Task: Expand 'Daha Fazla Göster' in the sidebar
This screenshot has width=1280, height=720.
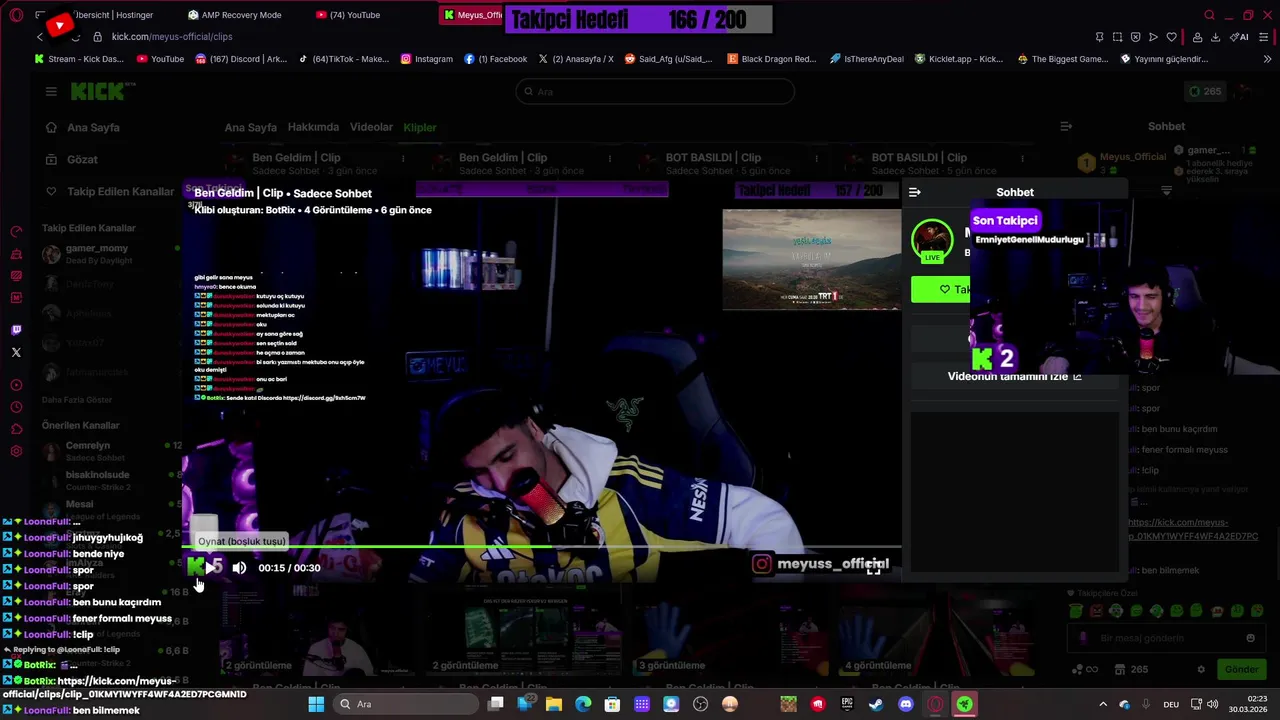Action: click(77, 400)
